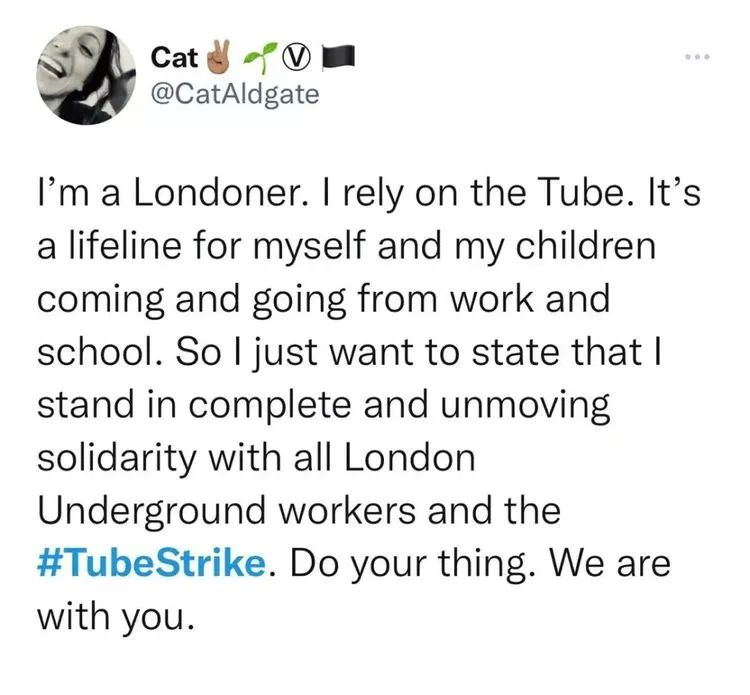The width and height of the screenshot is (750, 695).
Task: Click the line "stand in complete and unmoving"
Action: [324, 405]
